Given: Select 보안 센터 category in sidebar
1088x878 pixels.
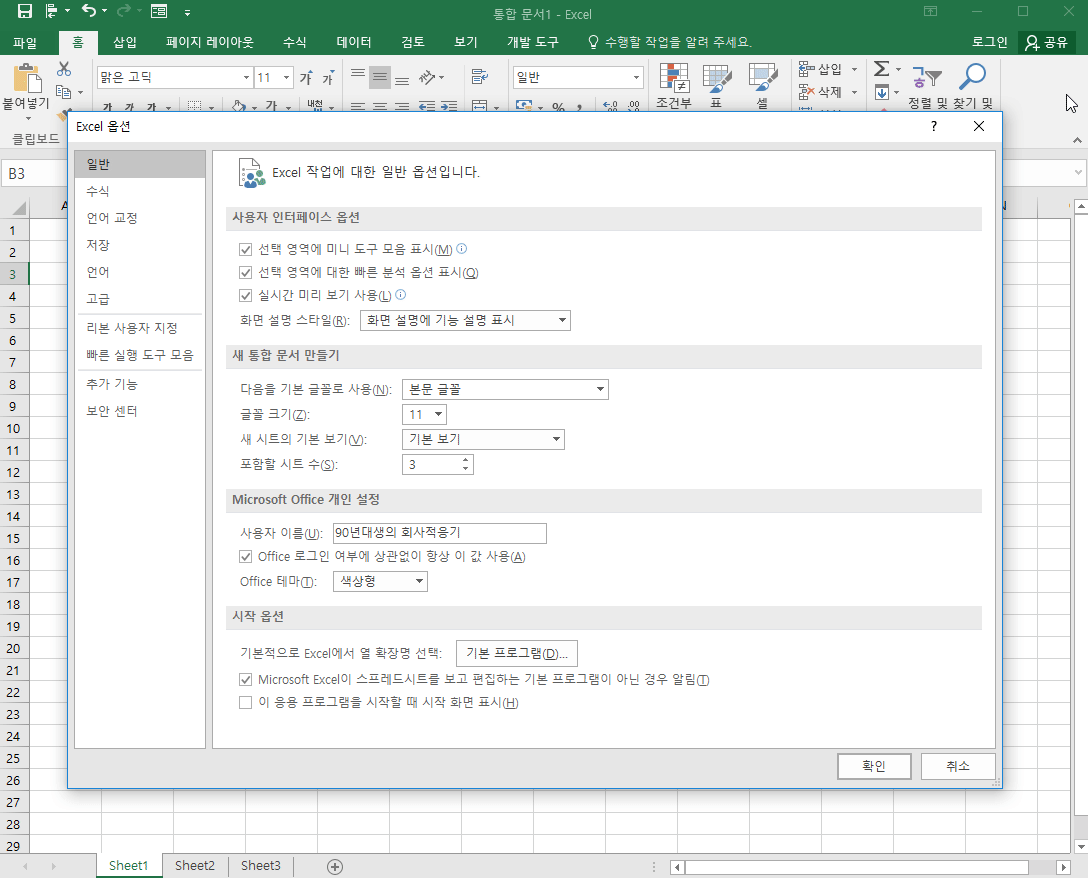Looking at the screenshot, I should (139, 411).
